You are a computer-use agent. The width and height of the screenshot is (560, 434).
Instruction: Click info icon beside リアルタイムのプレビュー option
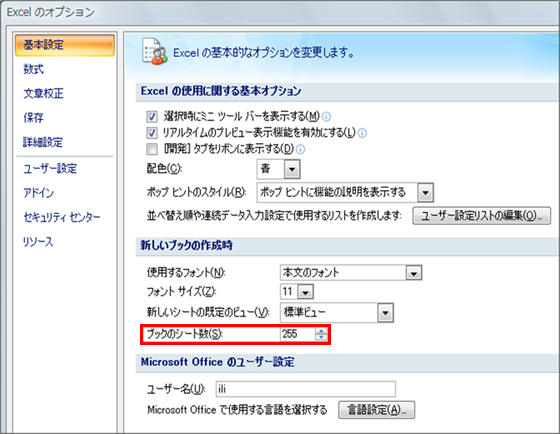pyautogui.click(x=362, y=133)
